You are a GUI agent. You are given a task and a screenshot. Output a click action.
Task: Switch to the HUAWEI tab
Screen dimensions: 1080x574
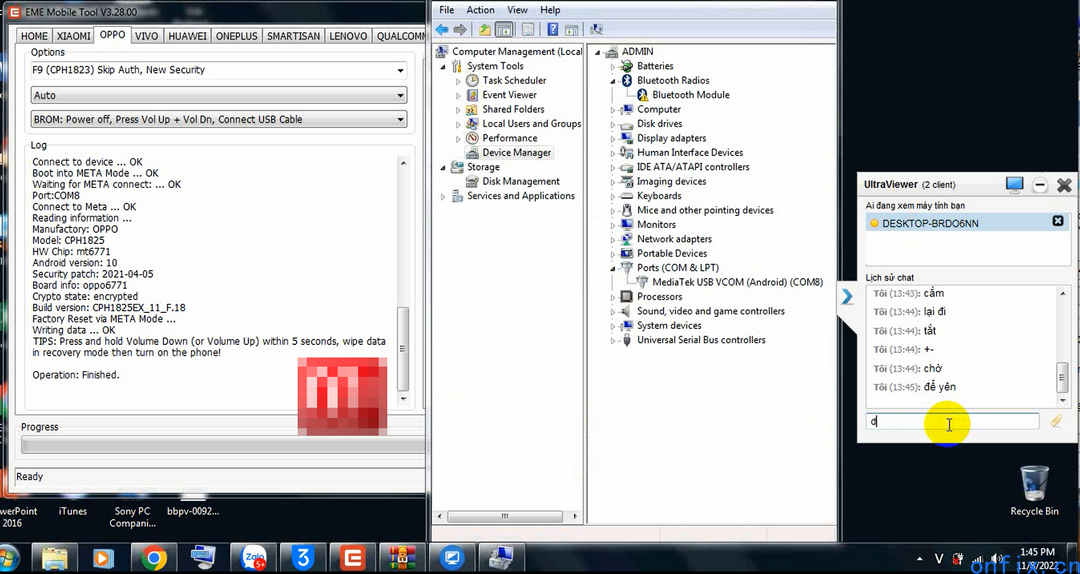pyautogui.click(x=187, y=36)
